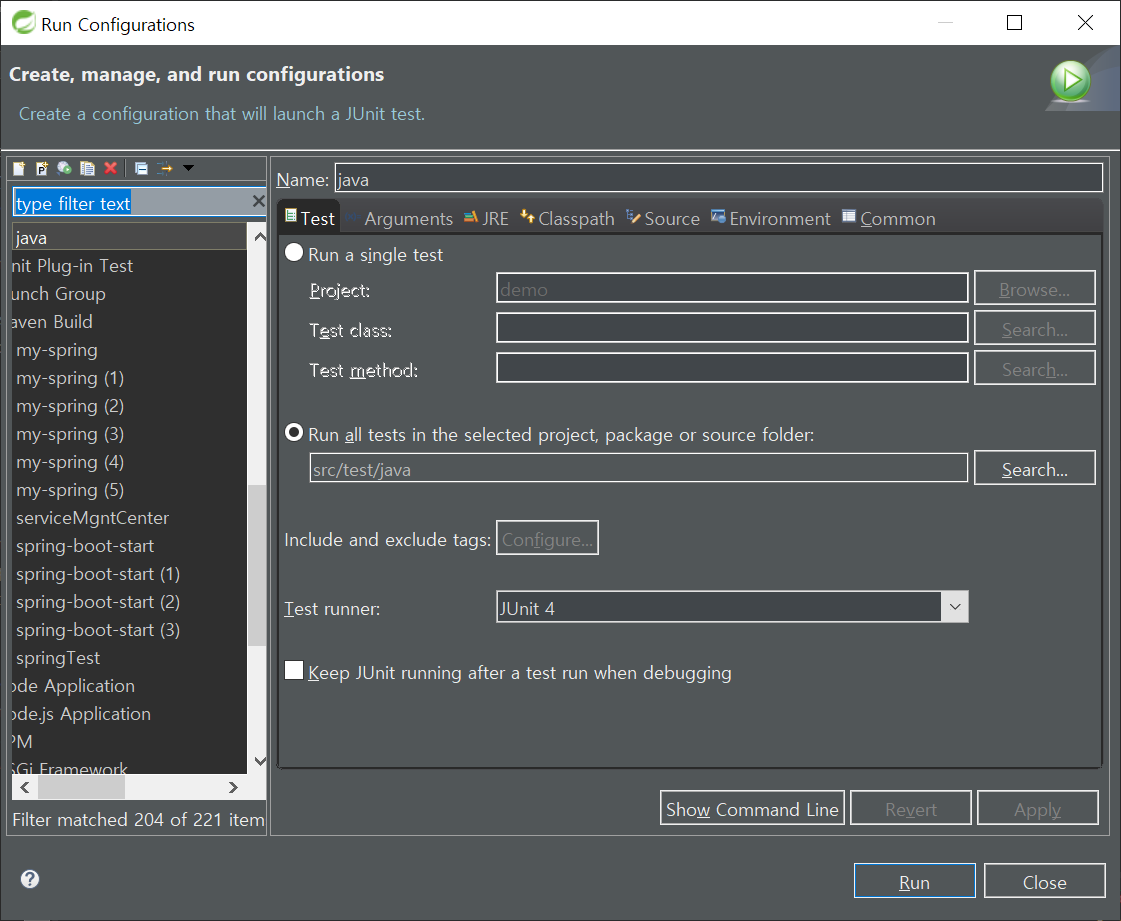Click the Close button at the bottom

tap(1045, 881)
